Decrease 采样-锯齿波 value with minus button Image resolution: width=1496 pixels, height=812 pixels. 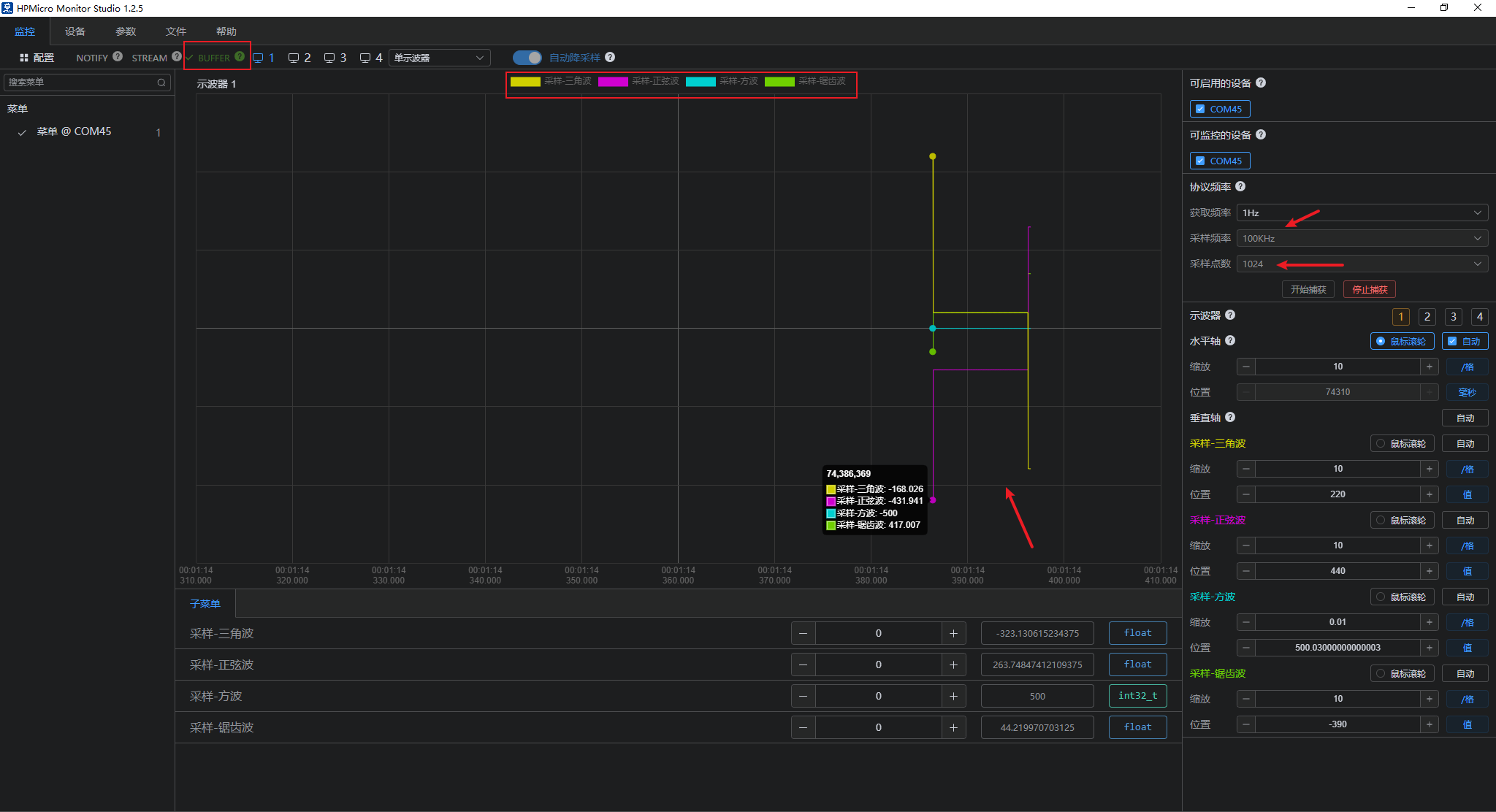[x=804, y=727]
